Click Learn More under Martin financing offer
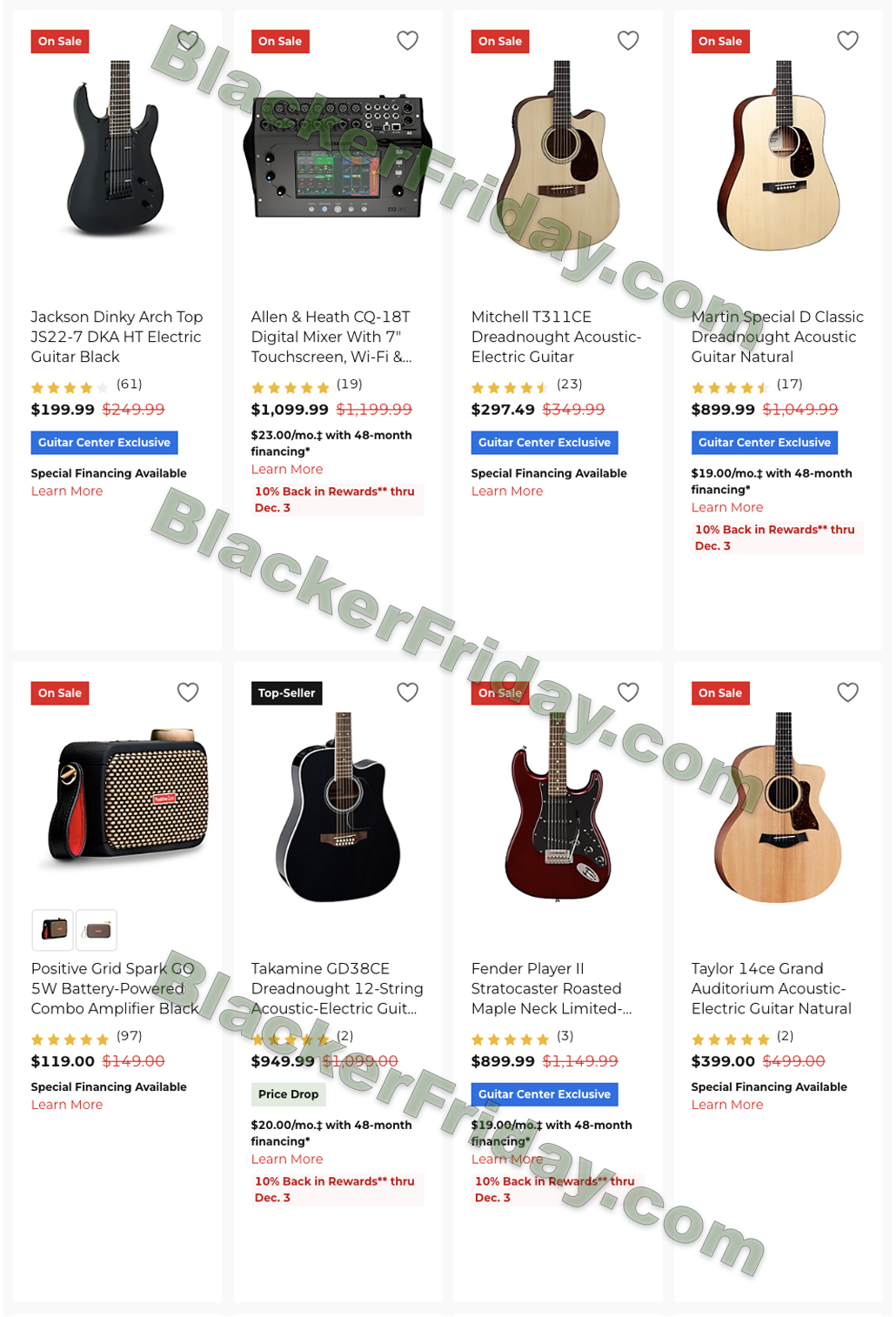Viewport: 896px width, 1317px height. (x=727, y=507)
